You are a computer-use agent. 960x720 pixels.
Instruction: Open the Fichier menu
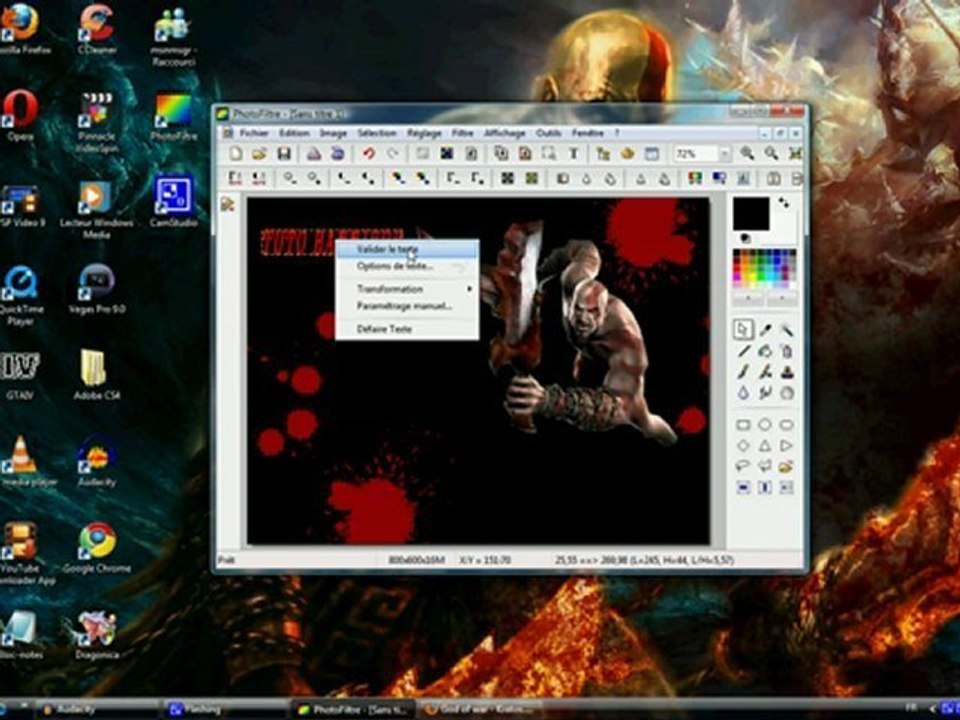click(x=254, y=133)
